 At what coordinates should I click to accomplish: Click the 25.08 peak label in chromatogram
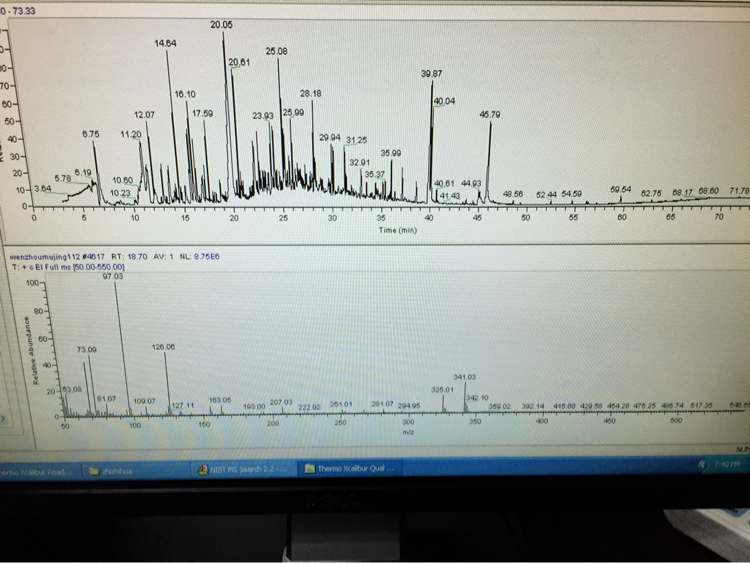click(276, 51)
